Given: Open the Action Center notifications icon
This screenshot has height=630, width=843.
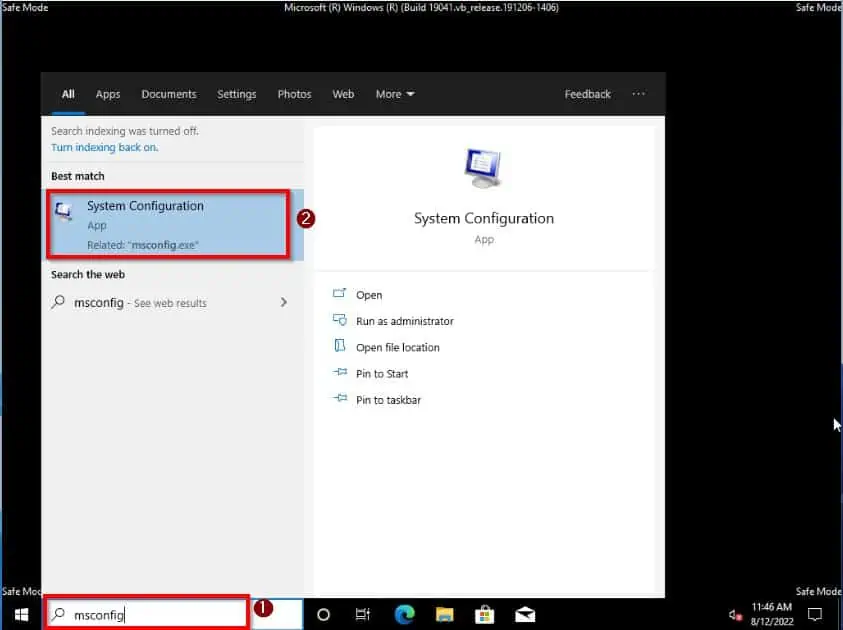Looking at the screenshot, I should [815, 614].
